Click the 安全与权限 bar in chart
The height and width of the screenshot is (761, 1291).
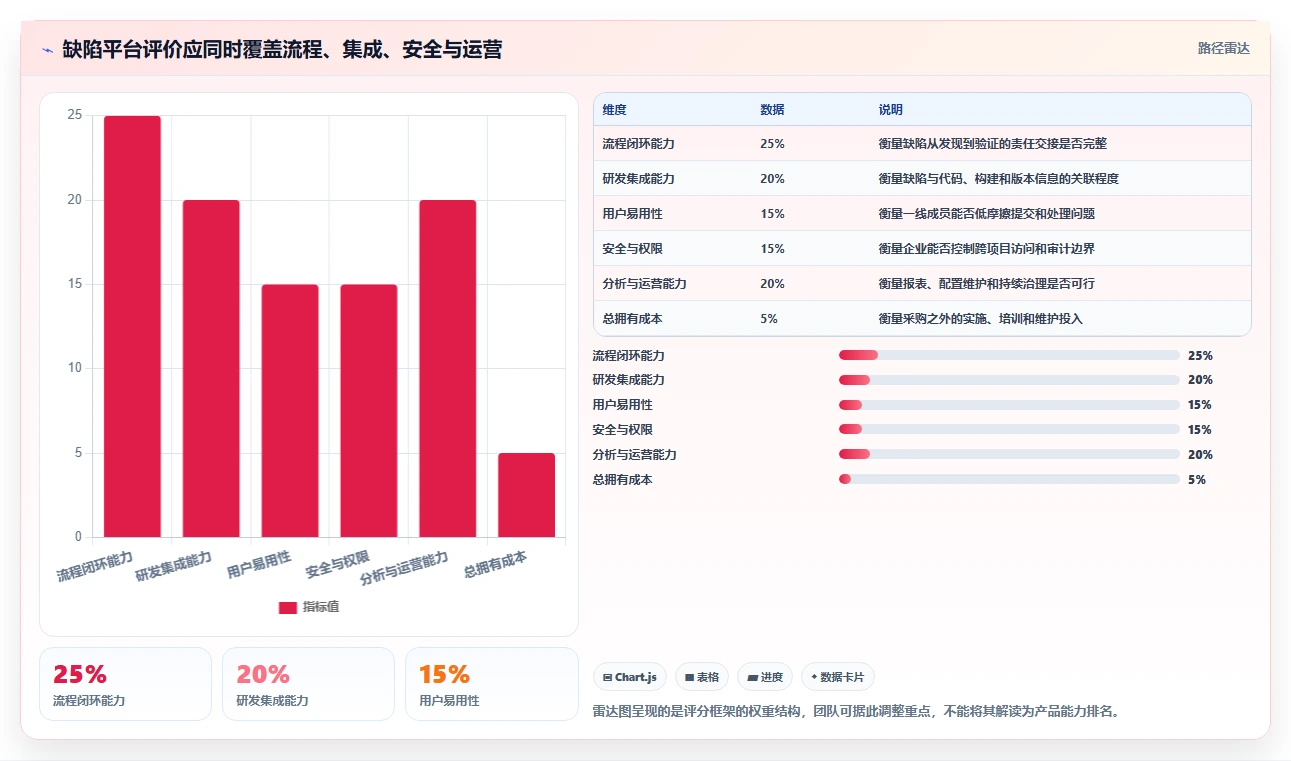coord(369,411)
